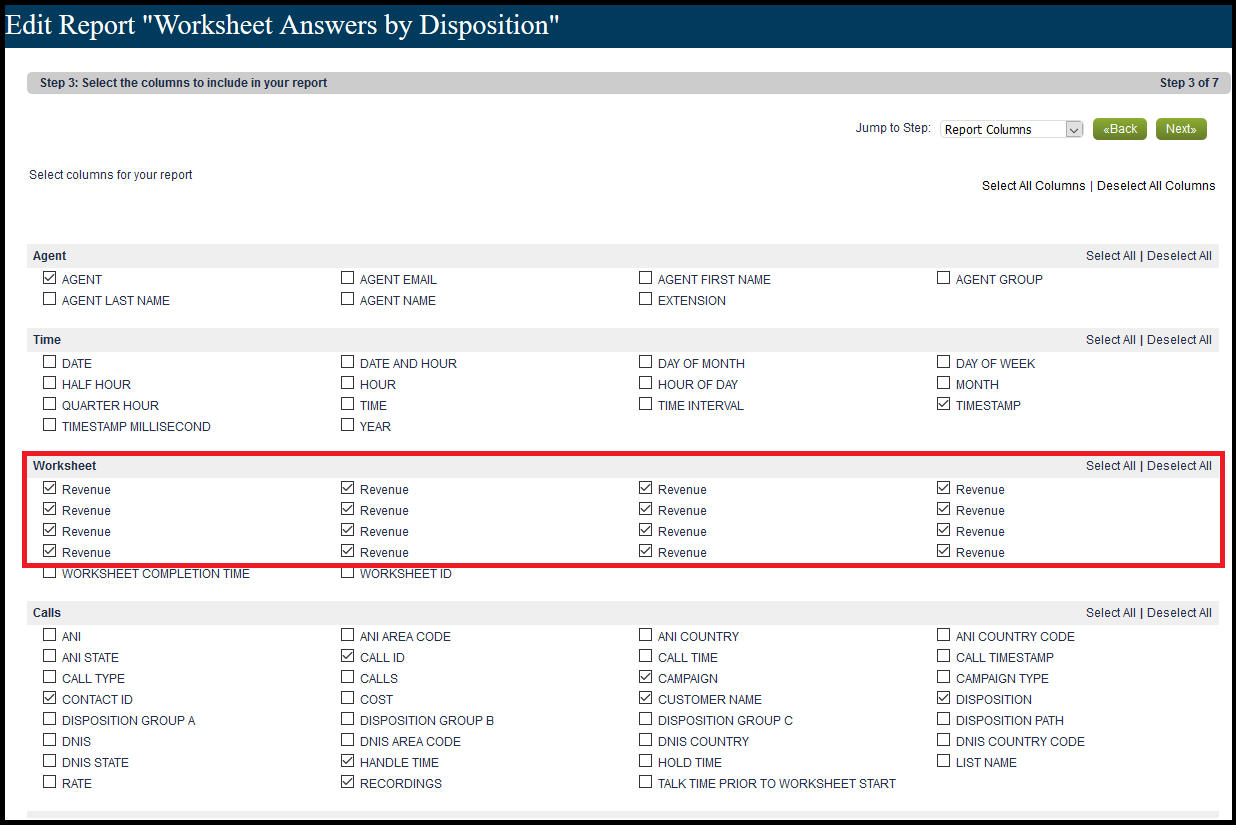This screenshot has width=1236, height=825.
Task: Check the TIME INTERVAL checkbox
Action: pyautogui.click(x=646, y=404)
